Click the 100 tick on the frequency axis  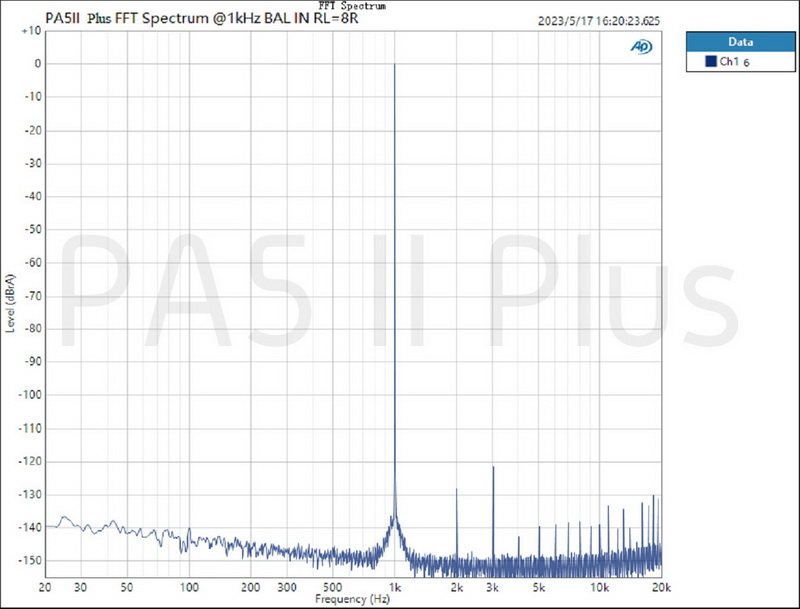pyautogui.click(x=189, y=586)
